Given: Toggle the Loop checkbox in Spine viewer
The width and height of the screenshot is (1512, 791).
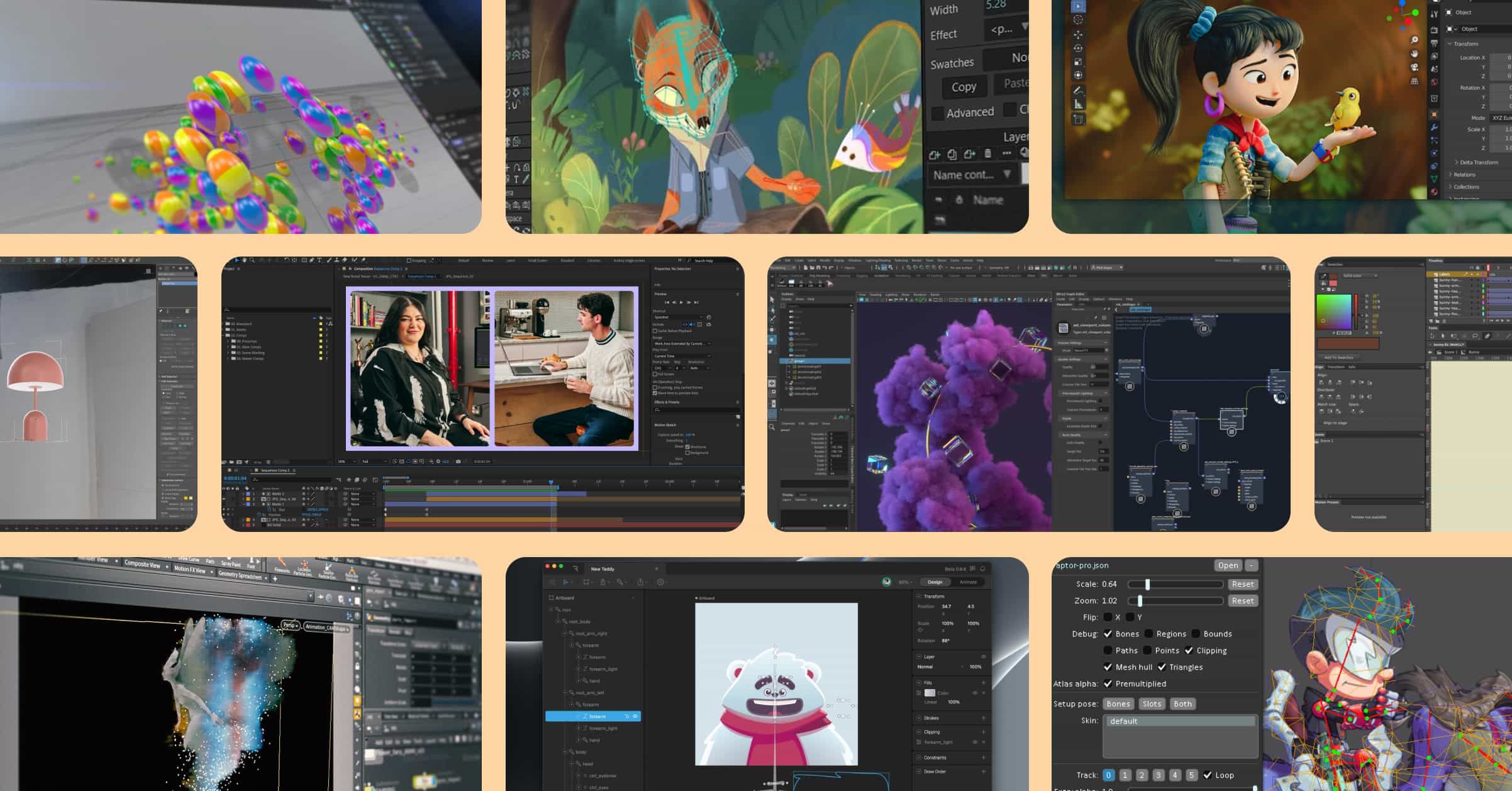Looking at the screenshot, I should tap(1207, 775).
